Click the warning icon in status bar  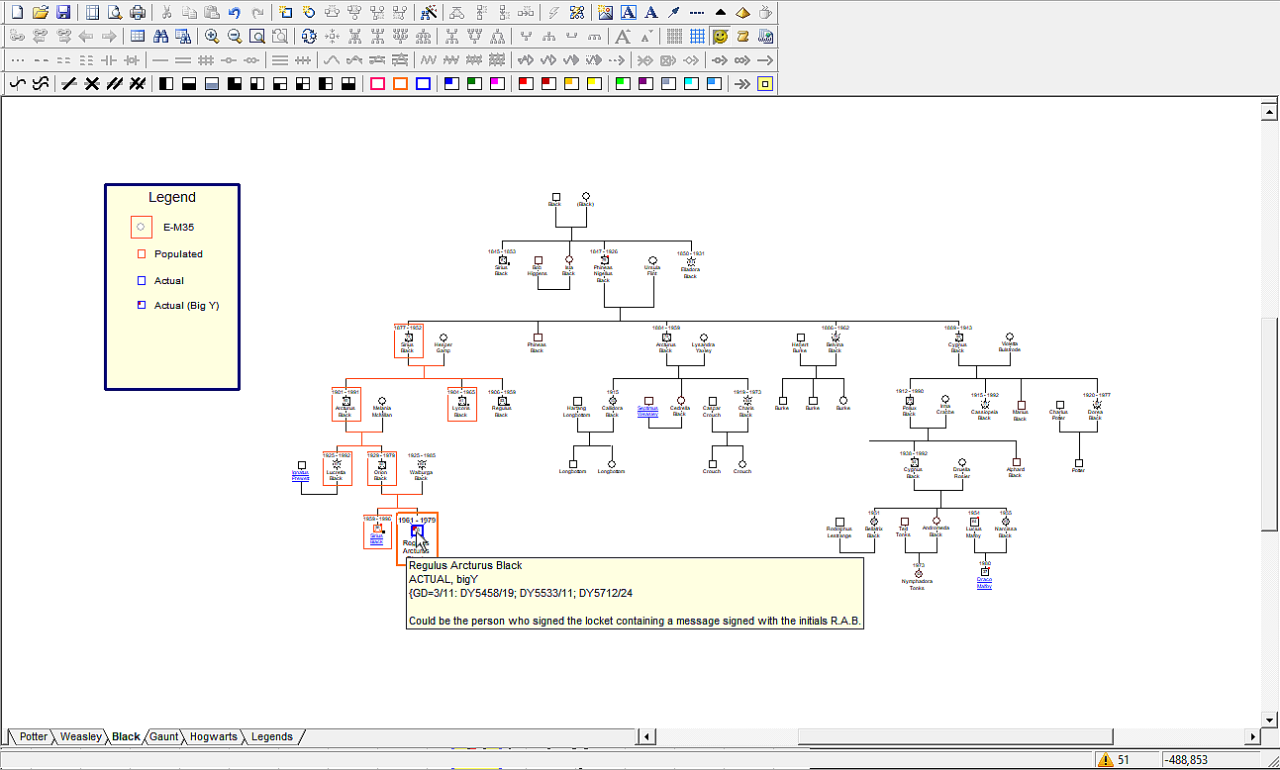(x=1105, y=760)
